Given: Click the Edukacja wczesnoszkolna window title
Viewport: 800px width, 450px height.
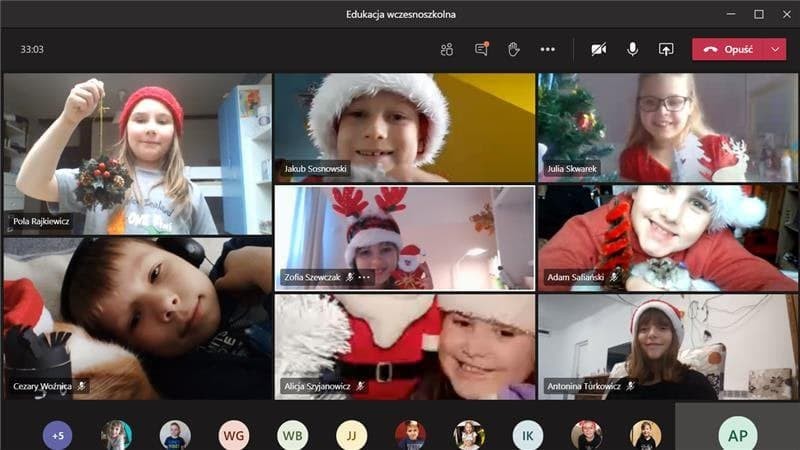Looking at the screenshot, I should (x=401, y=14).
